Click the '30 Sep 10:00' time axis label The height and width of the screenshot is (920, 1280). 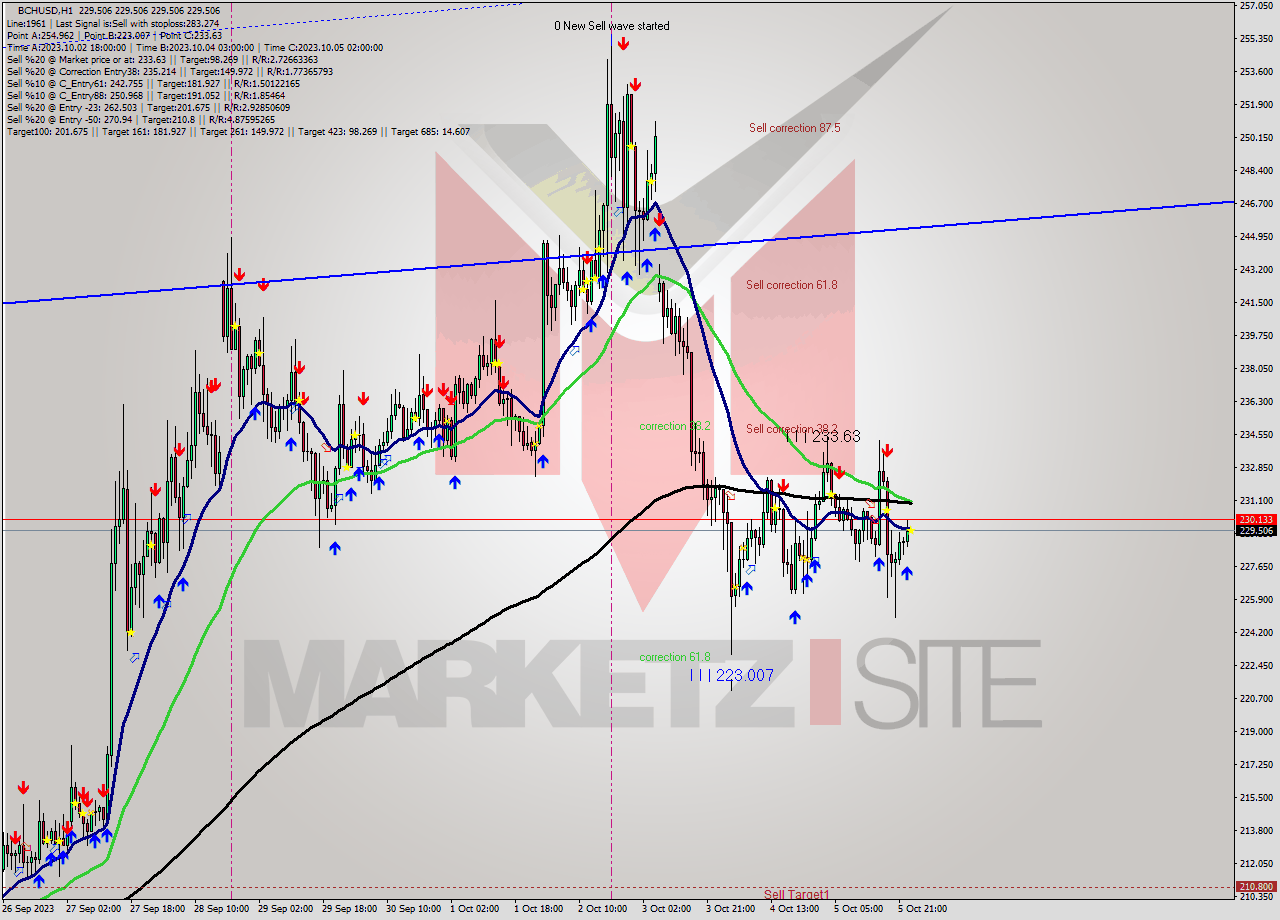tap(414, 909)
